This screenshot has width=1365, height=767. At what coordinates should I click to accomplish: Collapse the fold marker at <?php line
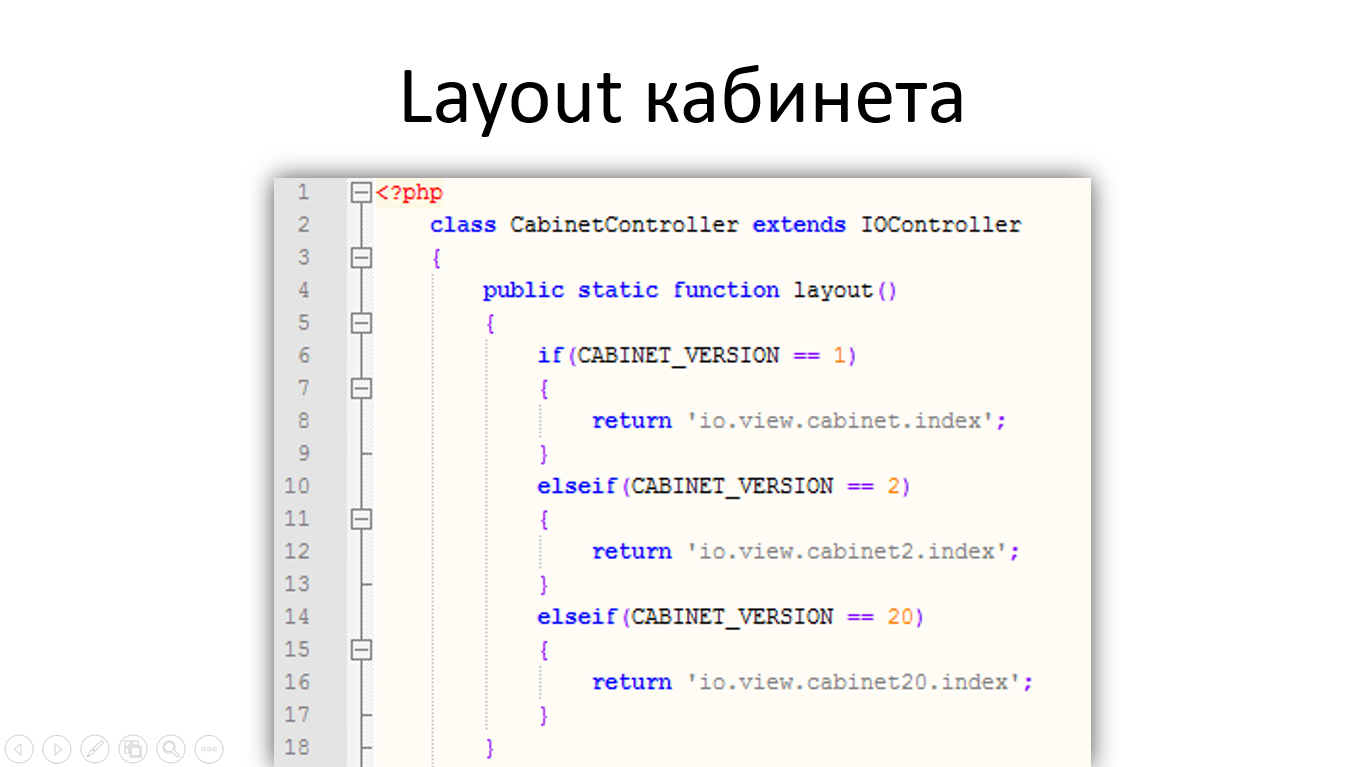(361, 192)
